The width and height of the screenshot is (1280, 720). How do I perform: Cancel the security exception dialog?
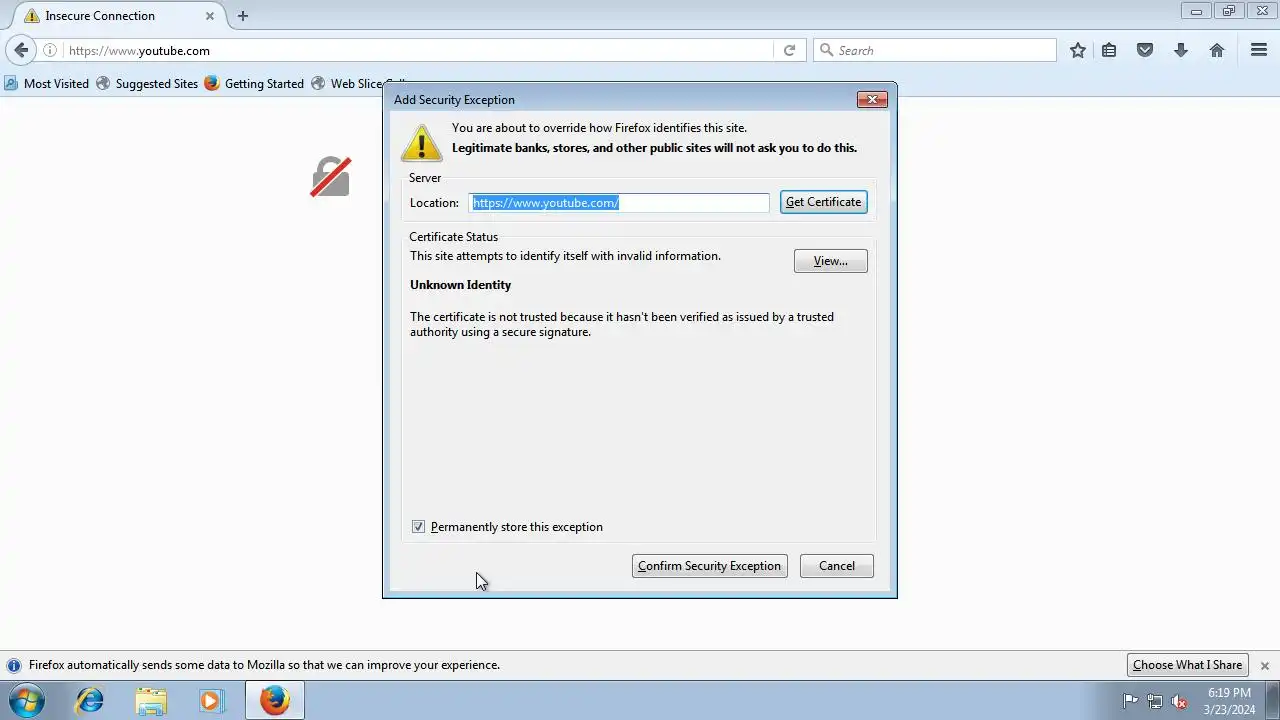click(837, 566)
